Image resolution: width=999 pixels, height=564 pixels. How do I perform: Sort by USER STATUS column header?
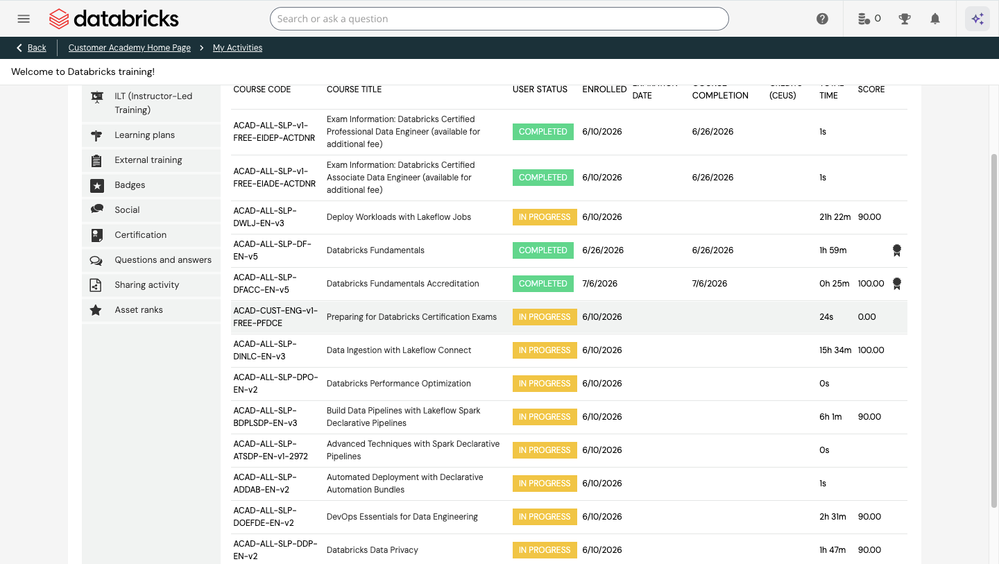pos(540,89)
